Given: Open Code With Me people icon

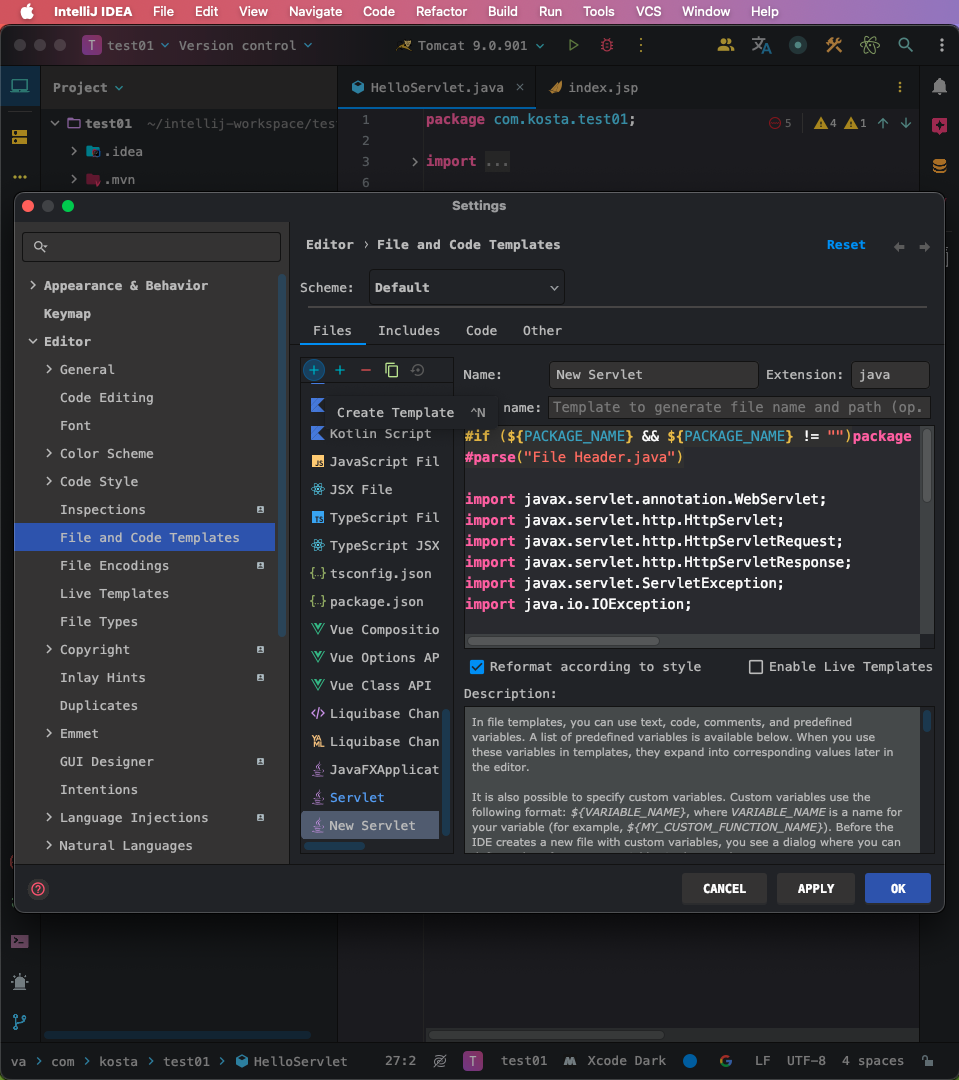Looking at the screenshot, I should 725,45.
